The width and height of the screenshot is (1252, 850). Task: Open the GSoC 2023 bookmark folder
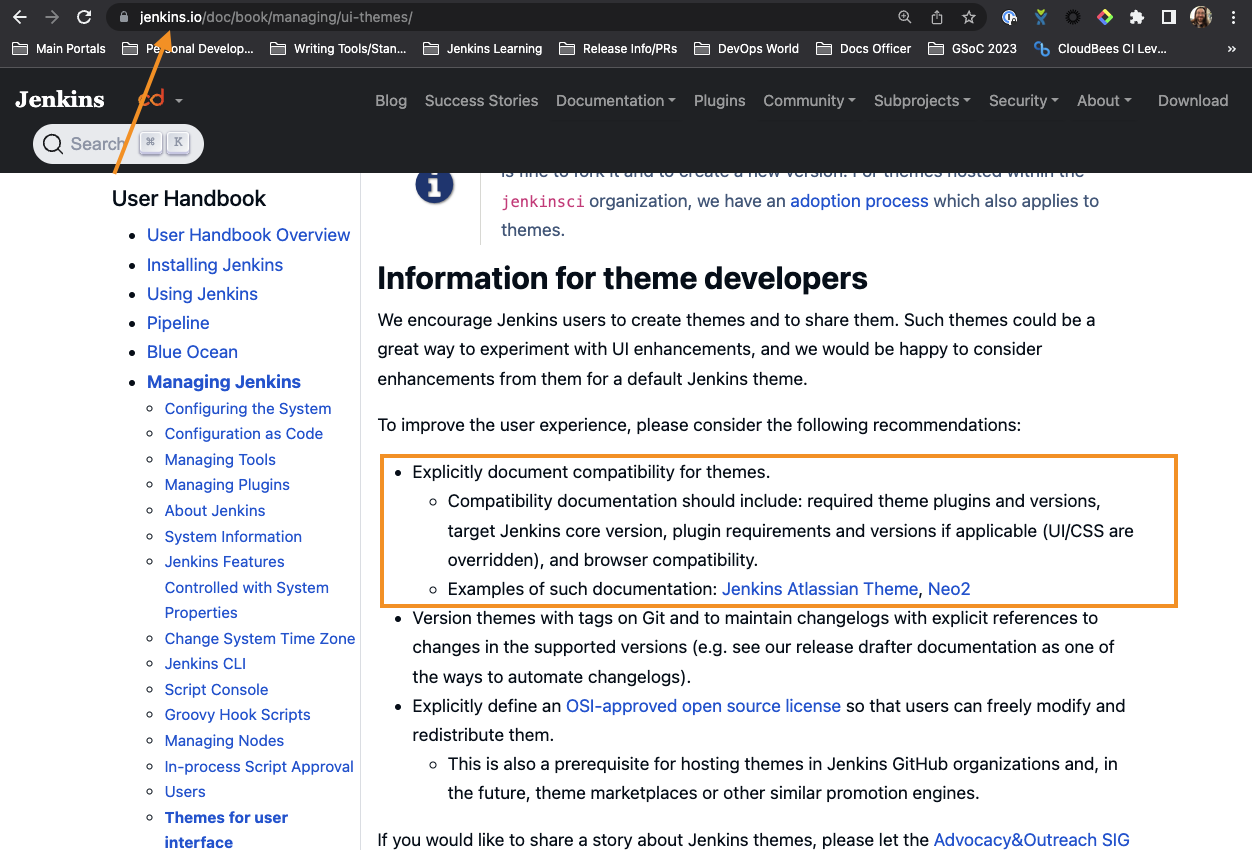(x=973, y=48)
